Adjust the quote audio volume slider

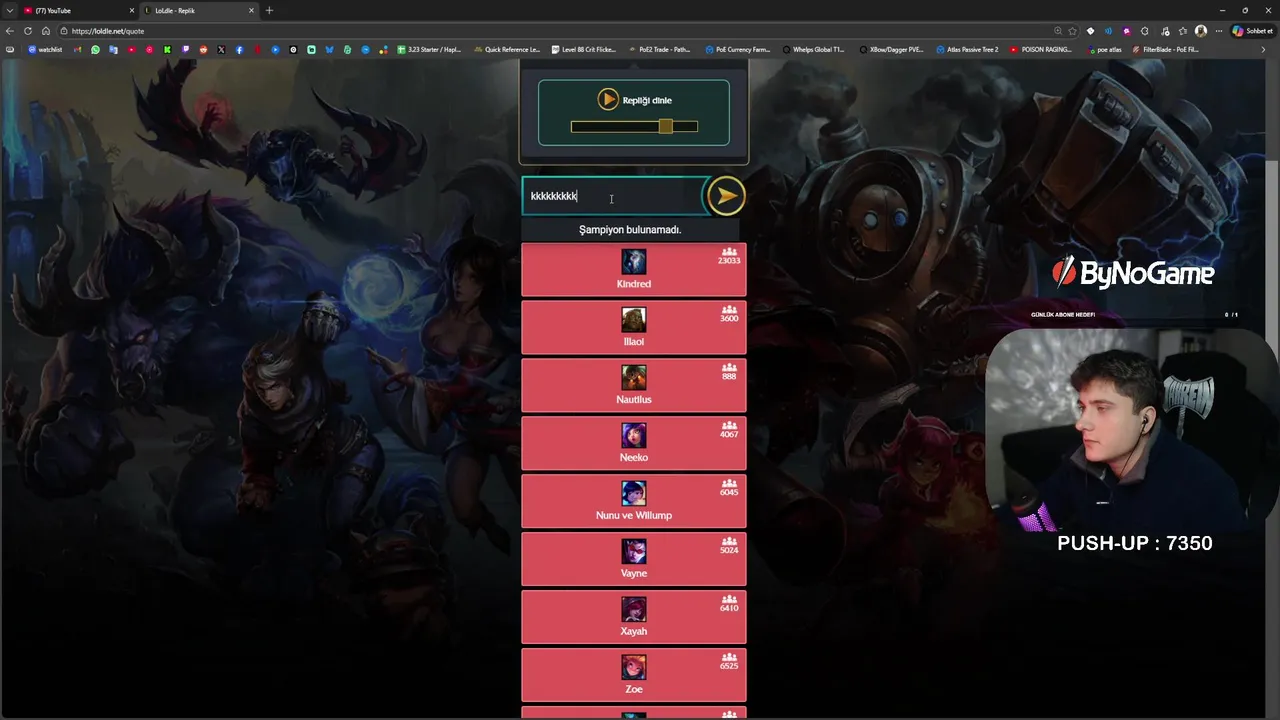coord(634,126)
